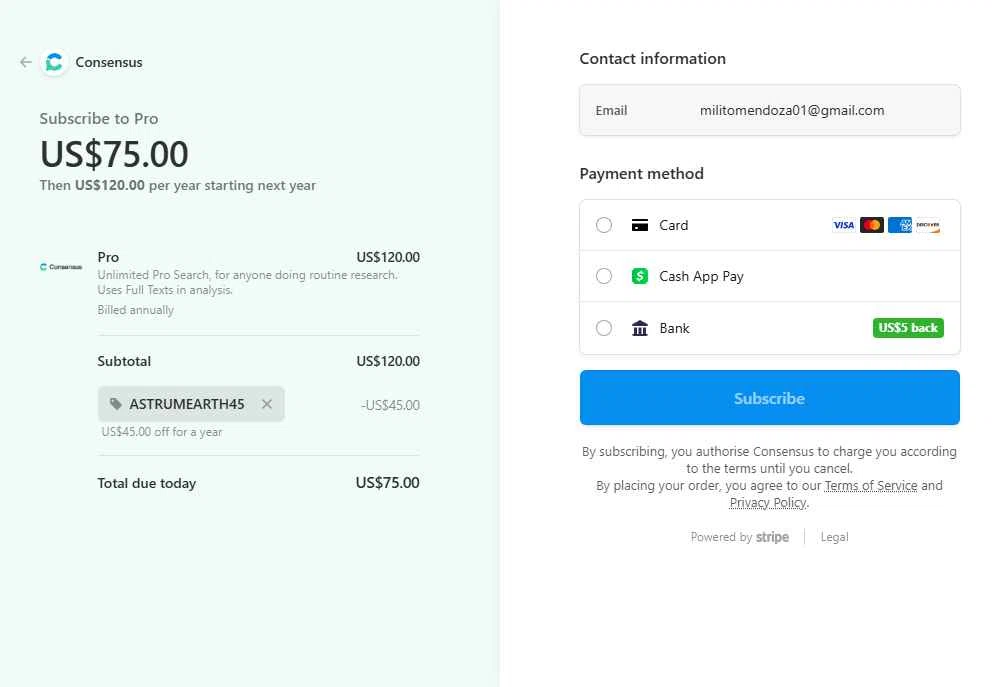
Task: Click the Powered by stripe link
Action: (x=740, y=537)
